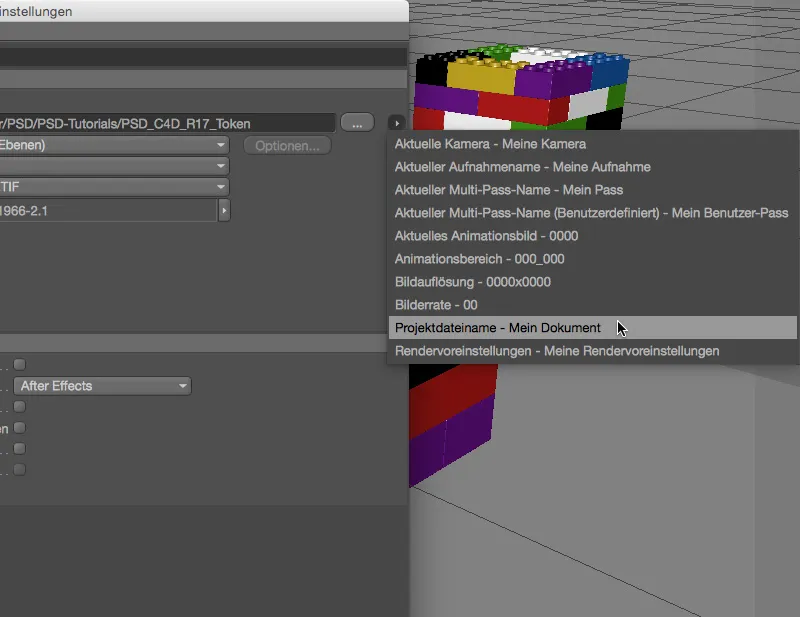Viewport: 800px width, 617px height.
Task: Pick Aktueller Multi-Pass-Name - Mein Pass token
Action: tap(592, 190)
